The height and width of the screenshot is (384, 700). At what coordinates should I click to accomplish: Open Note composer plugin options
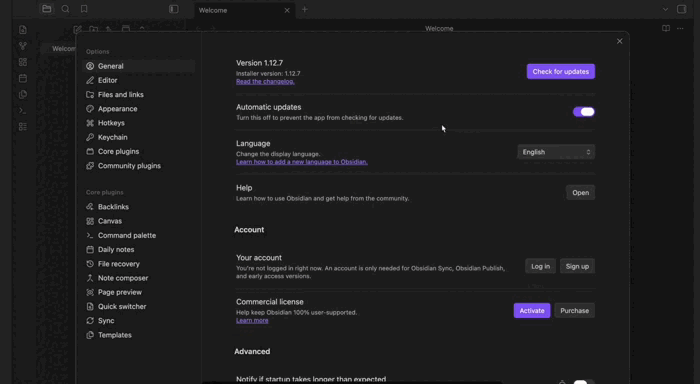(138, 278)
